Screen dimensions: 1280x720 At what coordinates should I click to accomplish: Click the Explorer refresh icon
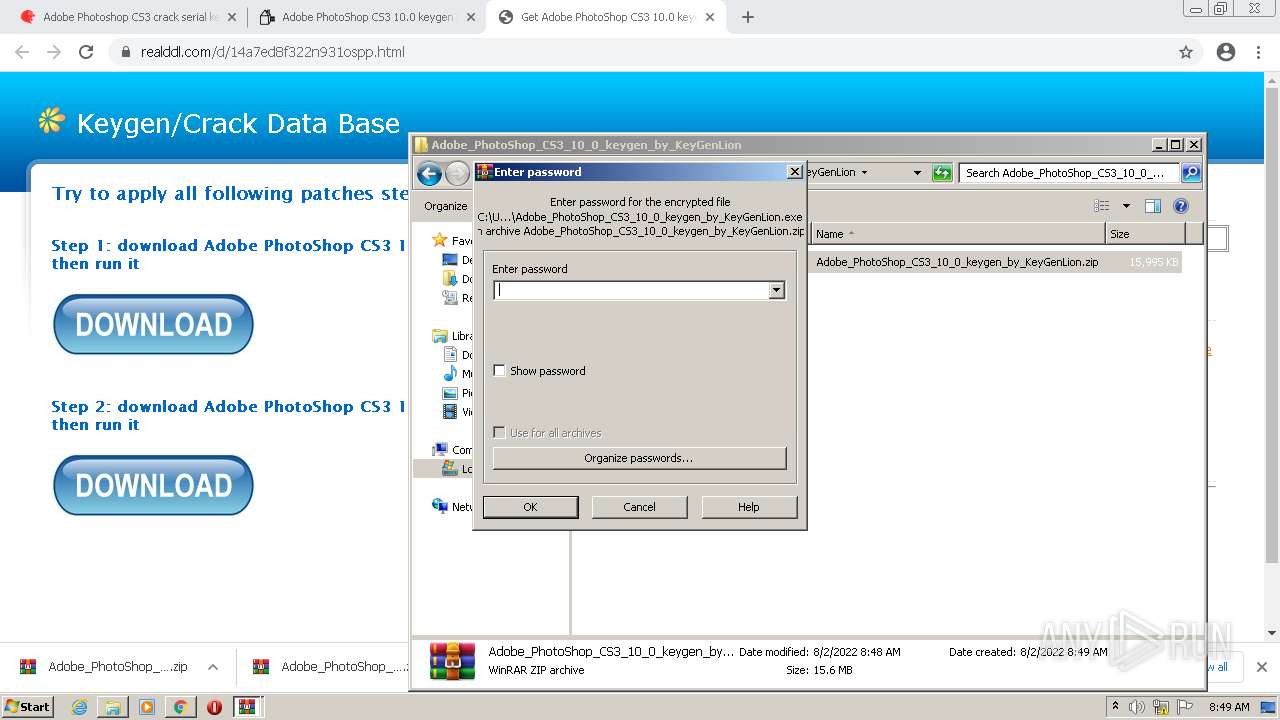(942, 173)
